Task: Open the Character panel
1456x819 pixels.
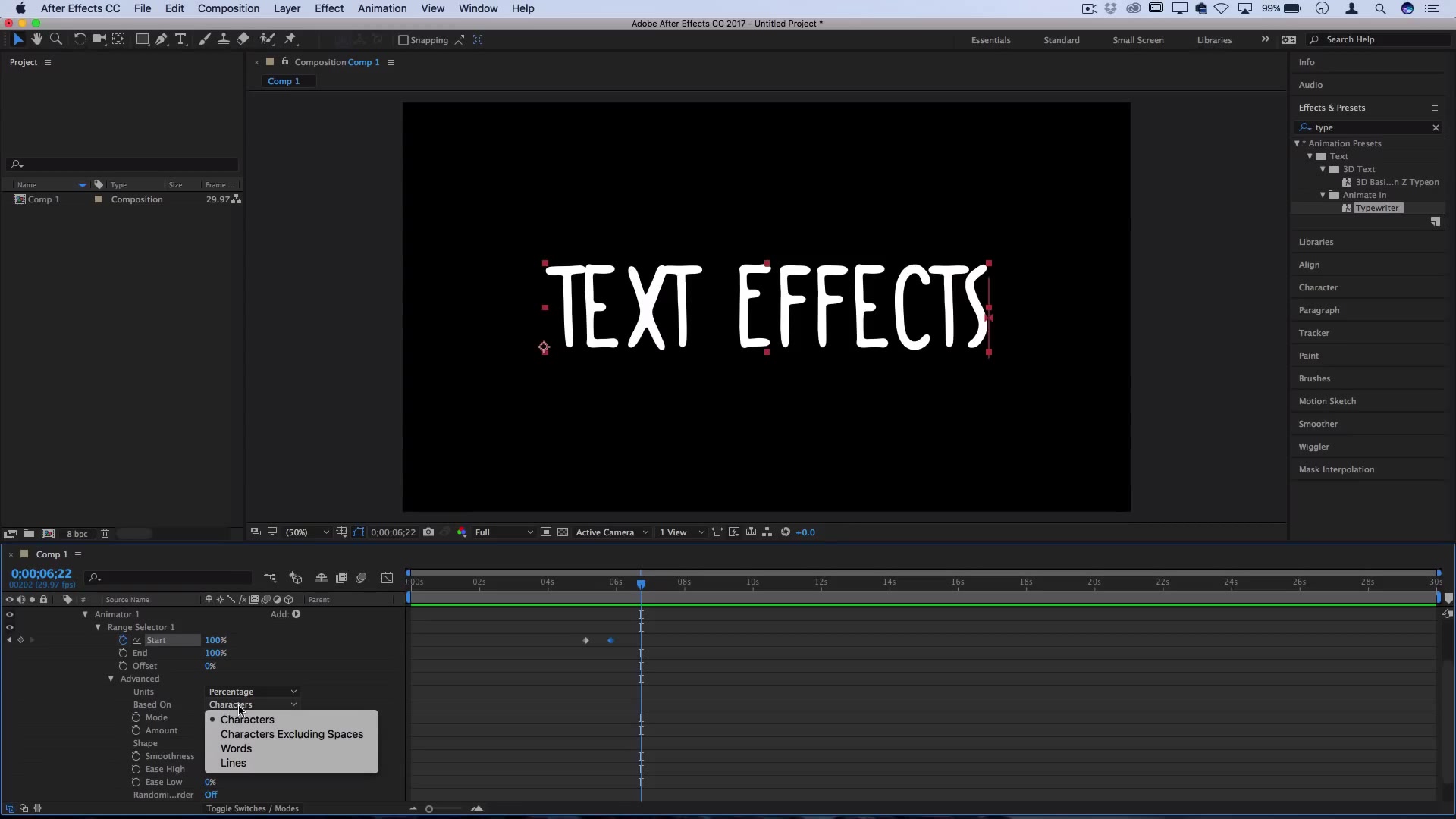Action: pos(1319,287)
